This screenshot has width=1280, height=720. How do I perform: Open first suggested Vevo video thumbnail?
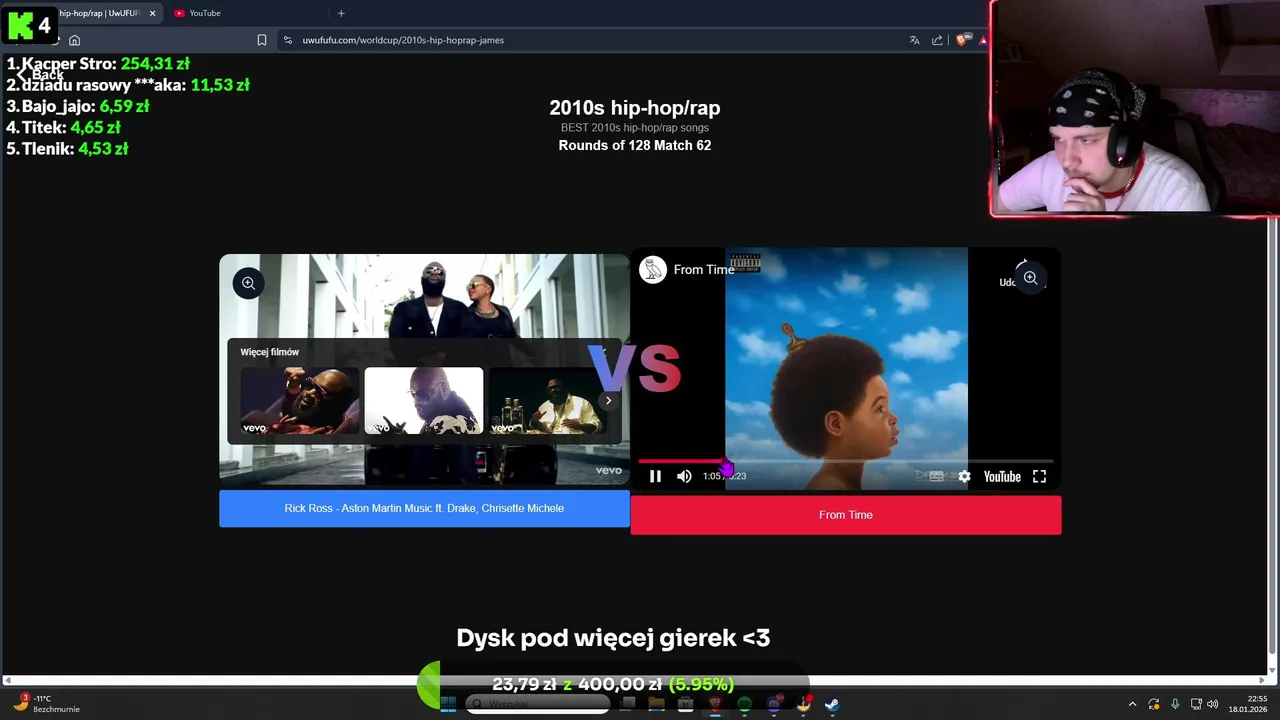299,401
